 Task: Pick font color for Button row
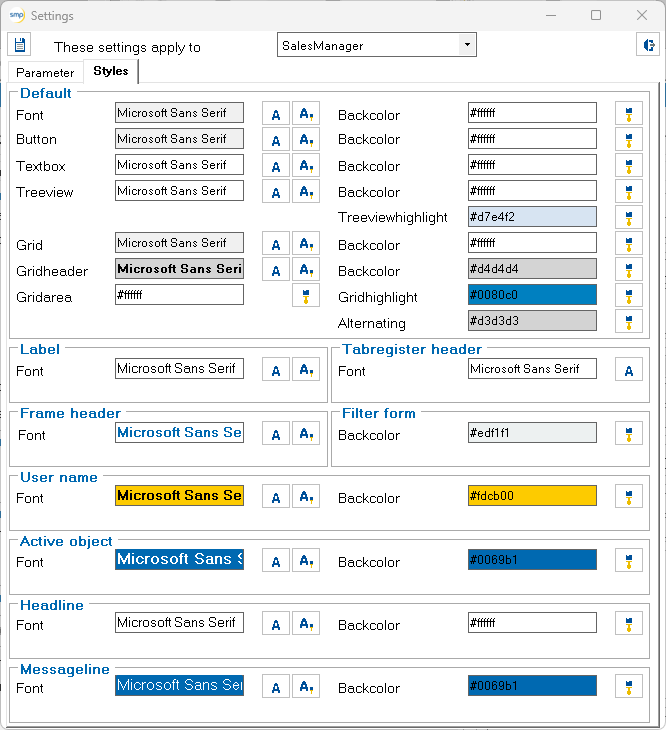pyautogui.click(x=306, y=140)
